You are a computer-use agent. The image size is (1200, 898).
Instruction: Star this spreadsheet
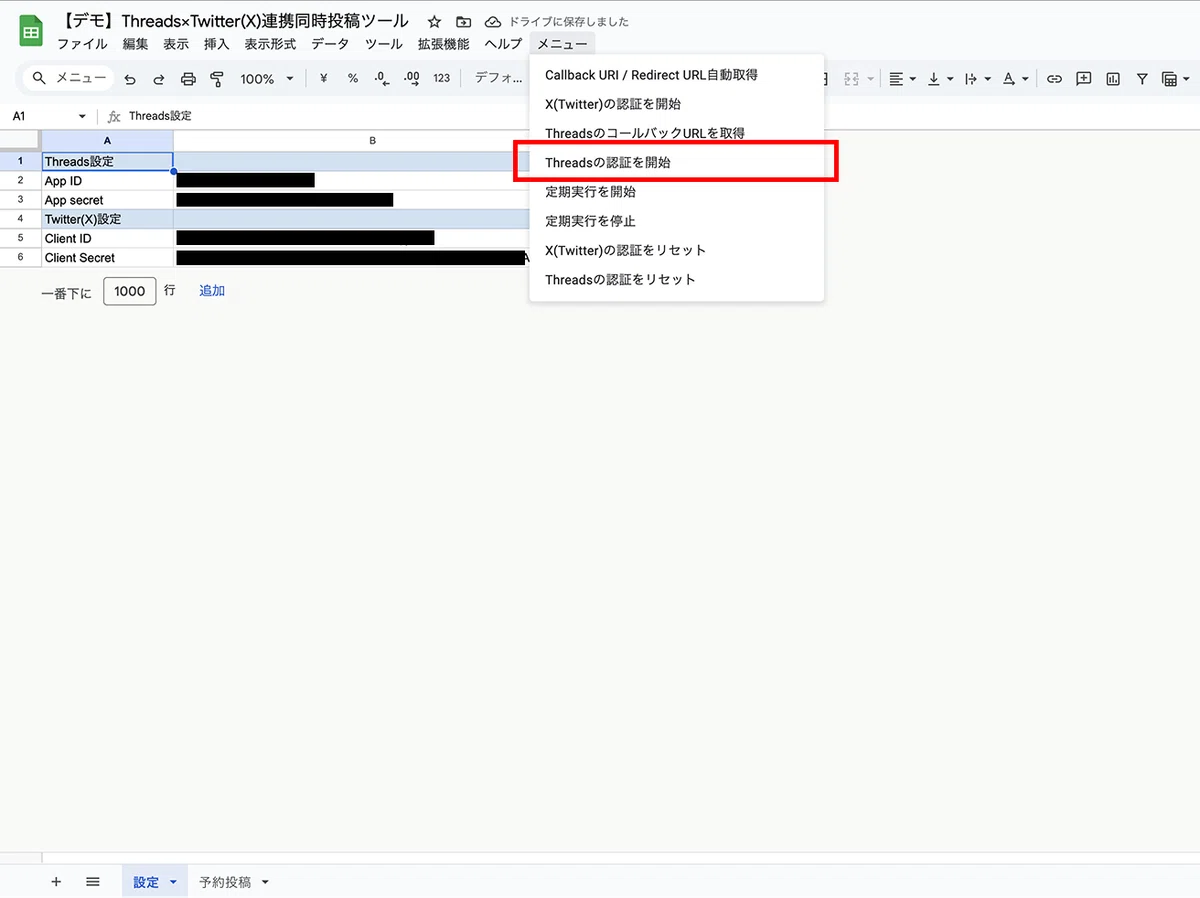434,22
